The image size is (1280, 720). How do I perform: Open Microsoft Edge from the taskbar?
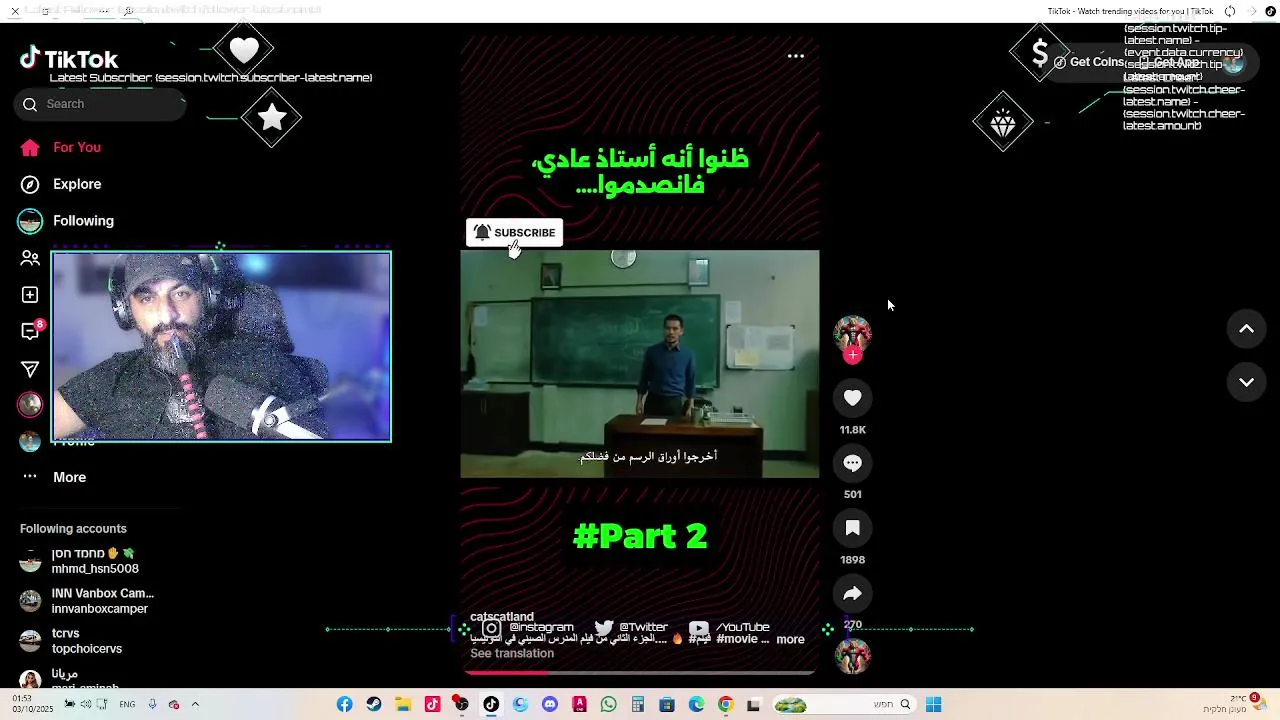697,705
